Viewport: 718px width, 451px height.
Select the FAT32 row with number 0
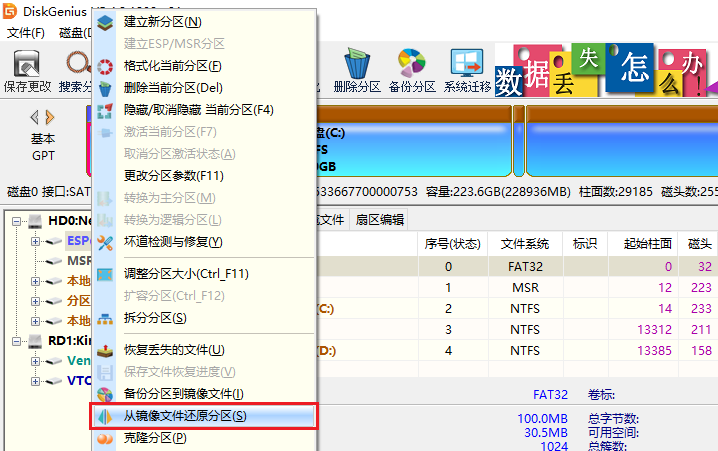pyautogui.click(x=517, y=266)
